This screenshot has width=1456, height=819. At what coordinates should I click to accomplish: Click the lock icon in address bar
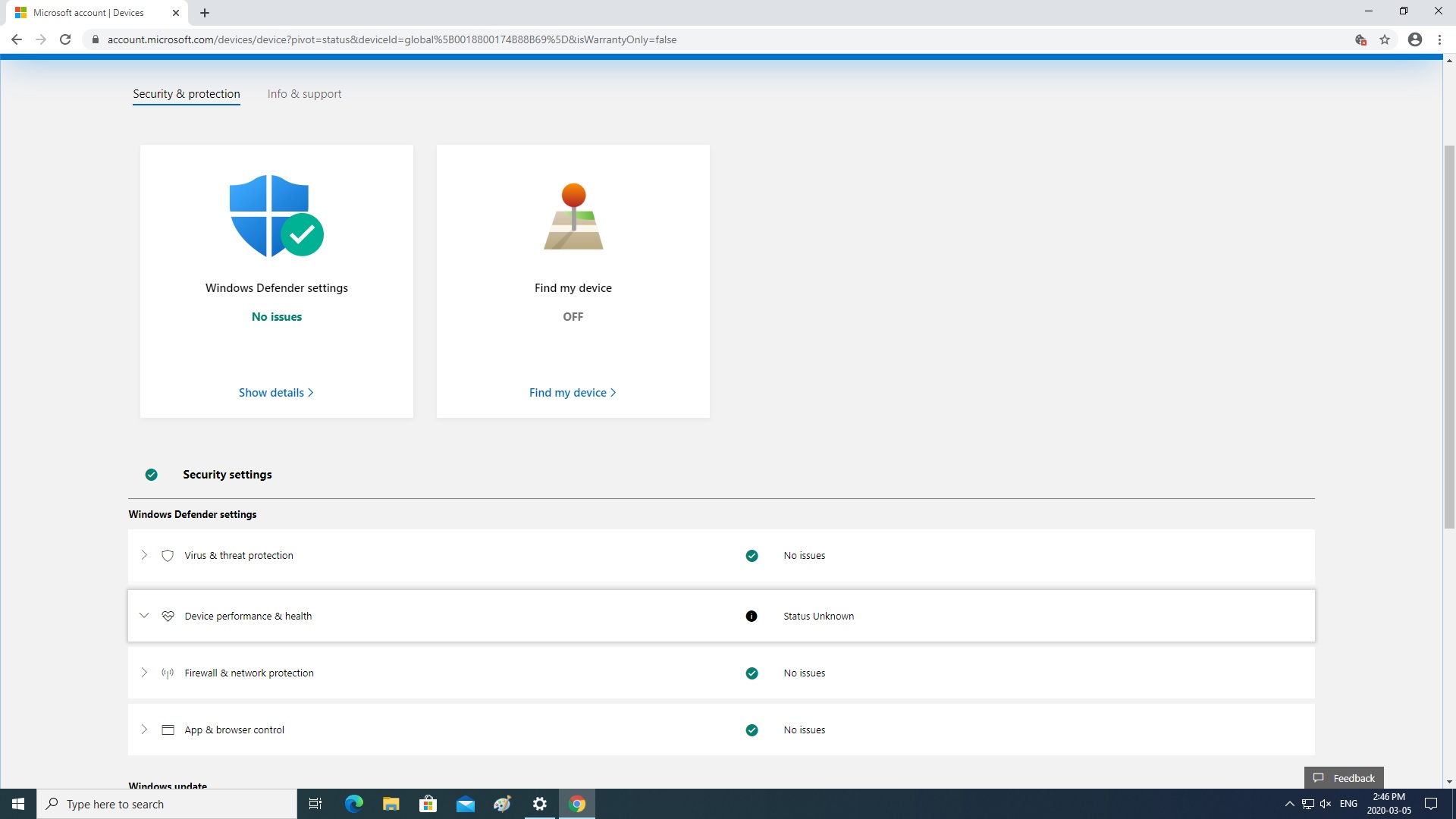click(96, 39)
